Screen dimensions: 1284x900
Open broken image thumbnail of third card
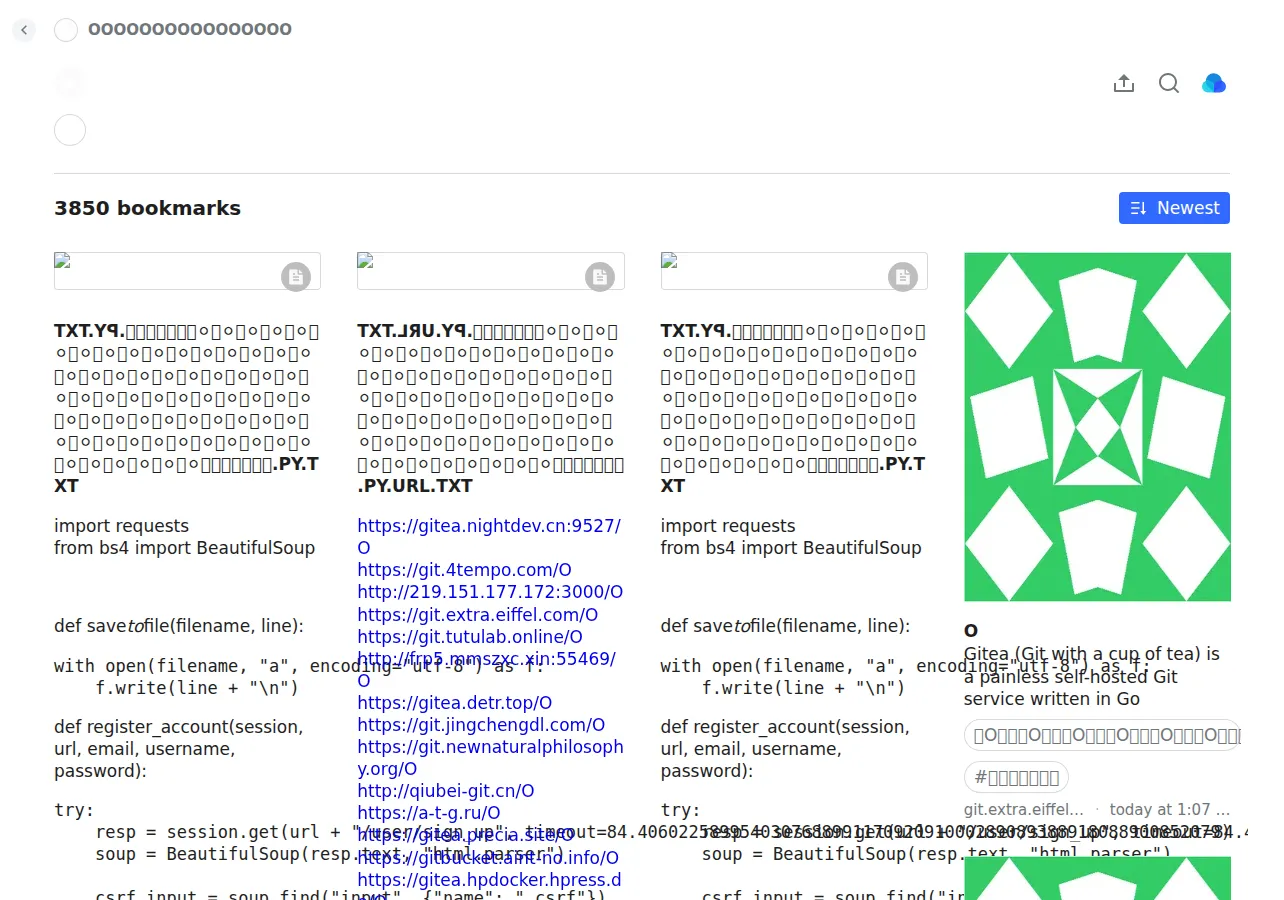coord(794,271)
